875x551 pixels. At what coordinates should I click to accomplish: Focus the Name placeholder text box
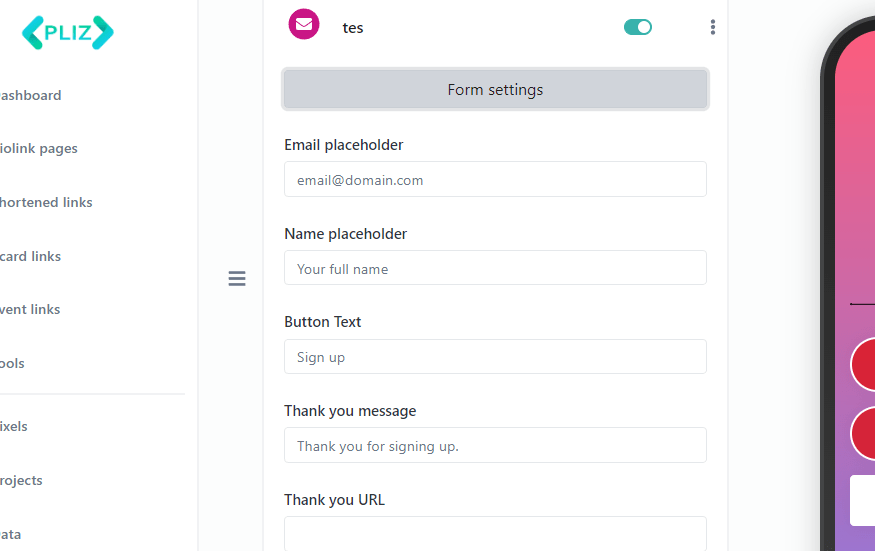(x=495, y=268)
